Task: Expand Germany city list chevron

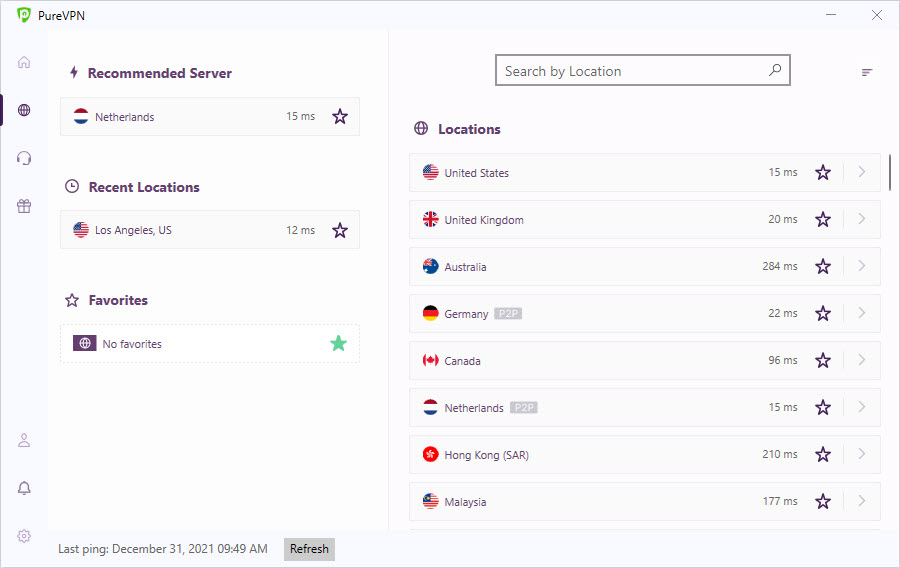Action: 862,313
